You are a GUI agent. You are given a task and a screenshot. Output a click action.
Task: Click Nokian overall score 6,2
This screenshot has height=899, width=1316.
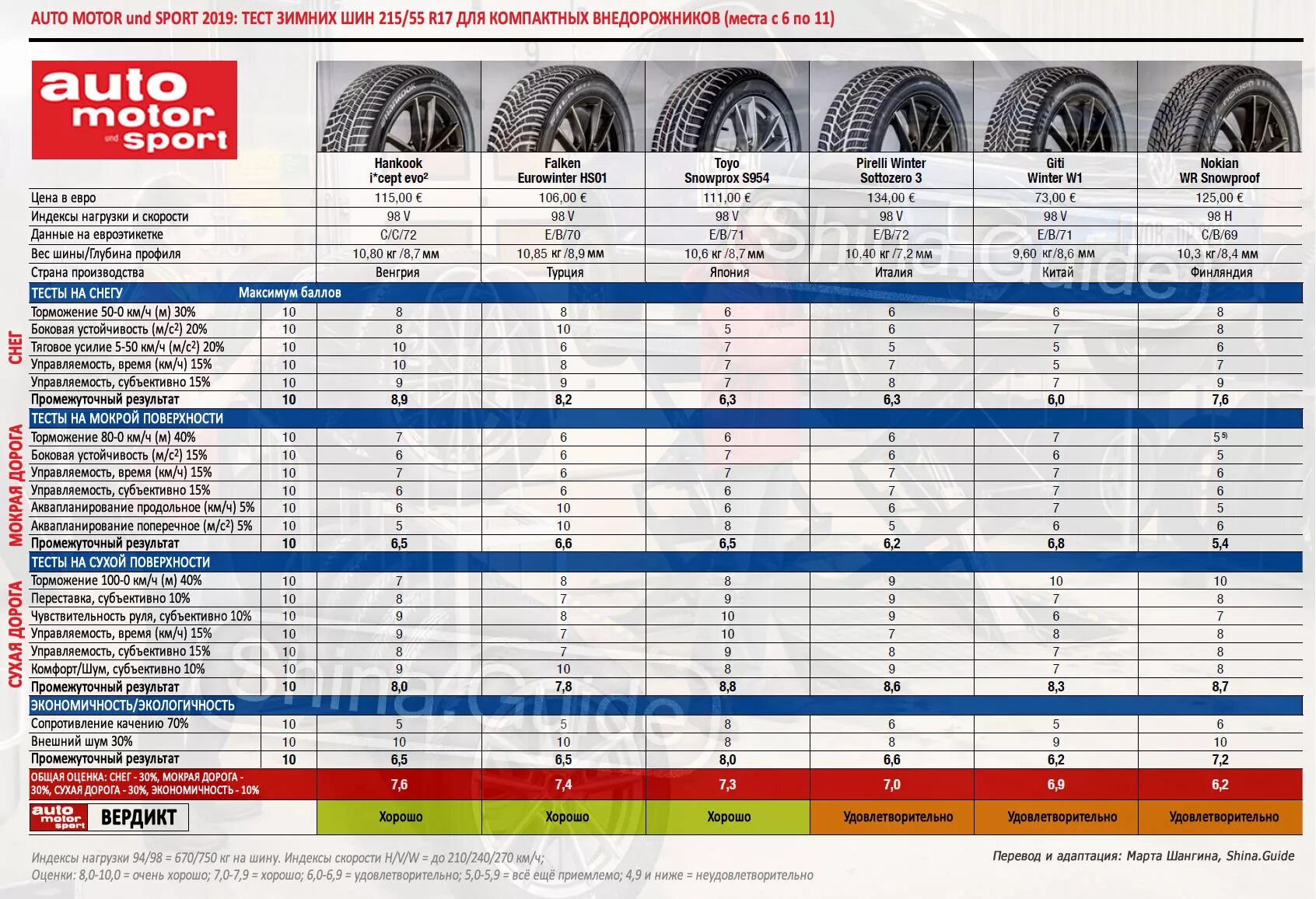(x=1220, y=785)
